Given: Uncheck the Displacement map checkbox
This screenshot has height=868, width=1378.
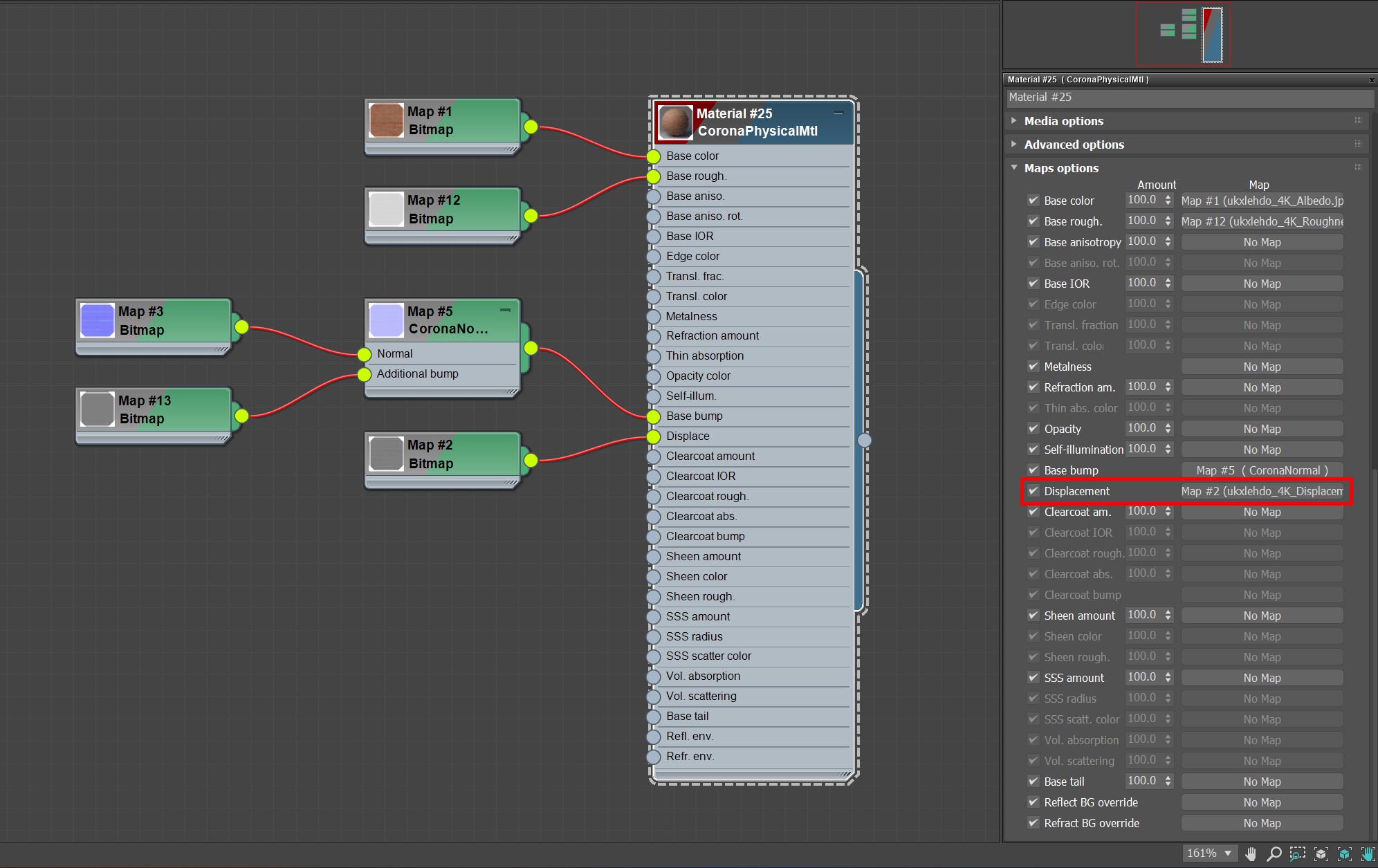Looking at the screenshot, I should click(1033, 491).
